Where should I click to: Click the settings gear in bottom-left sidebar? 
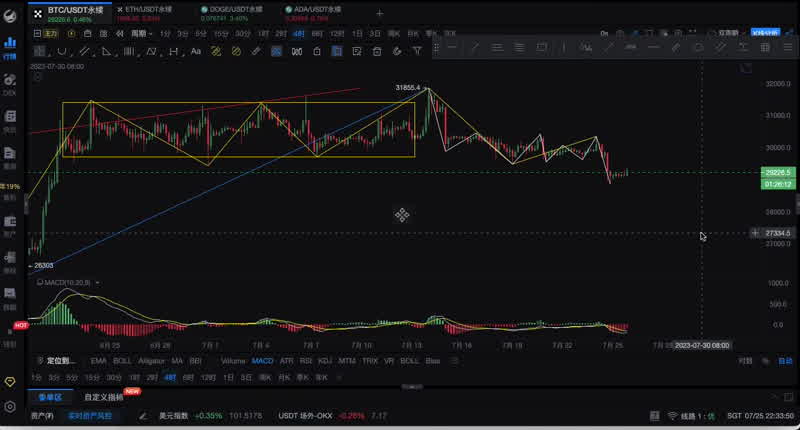point(10,407)
